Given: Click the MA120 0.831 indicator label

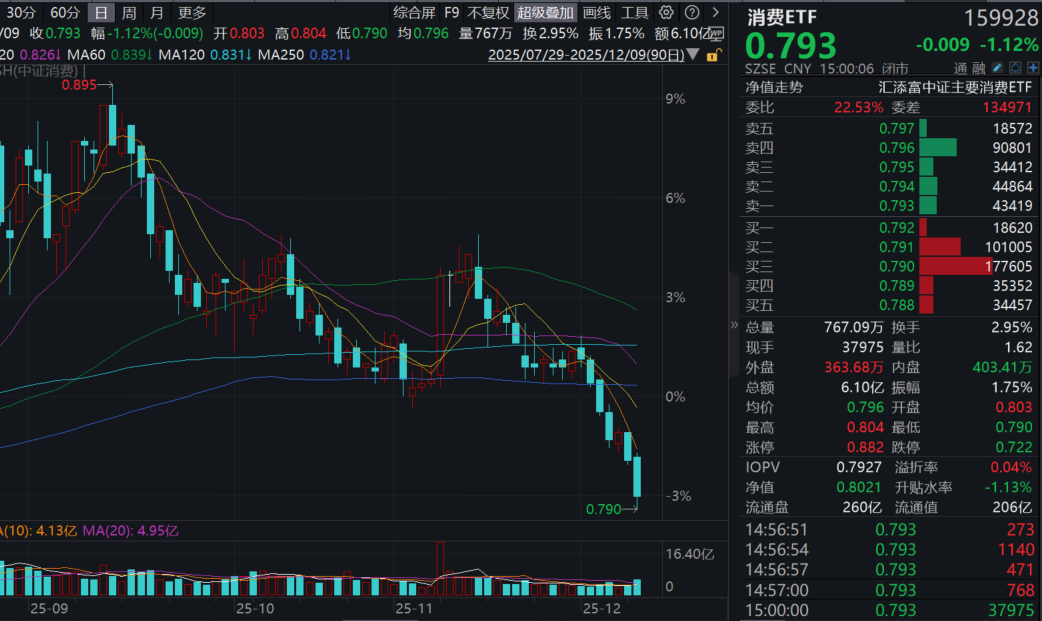Looking at the screenshot, I should click(x=205, y=55).
